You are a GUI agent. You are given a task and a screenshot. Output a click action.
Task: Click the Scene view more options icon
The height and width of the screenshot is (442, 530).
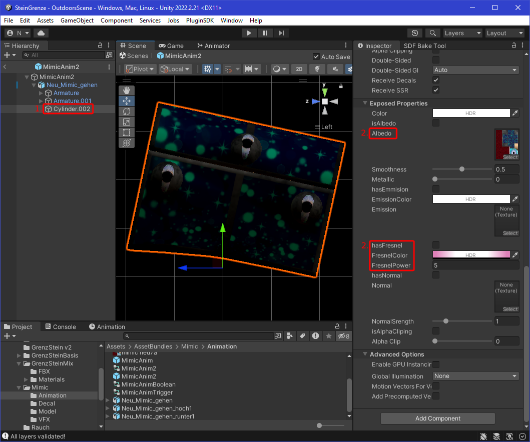345,45
